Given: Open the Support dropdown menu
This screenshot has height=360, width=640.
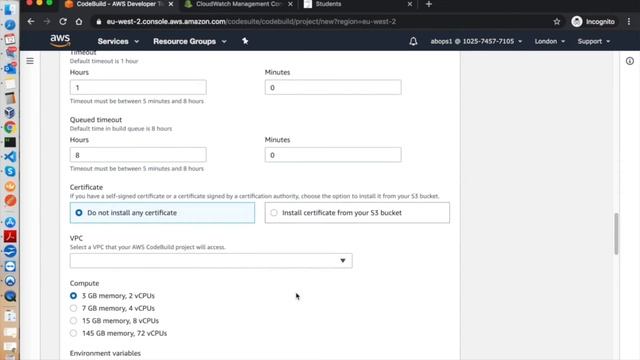Looking at the screenshot, I should pos(594,41).
